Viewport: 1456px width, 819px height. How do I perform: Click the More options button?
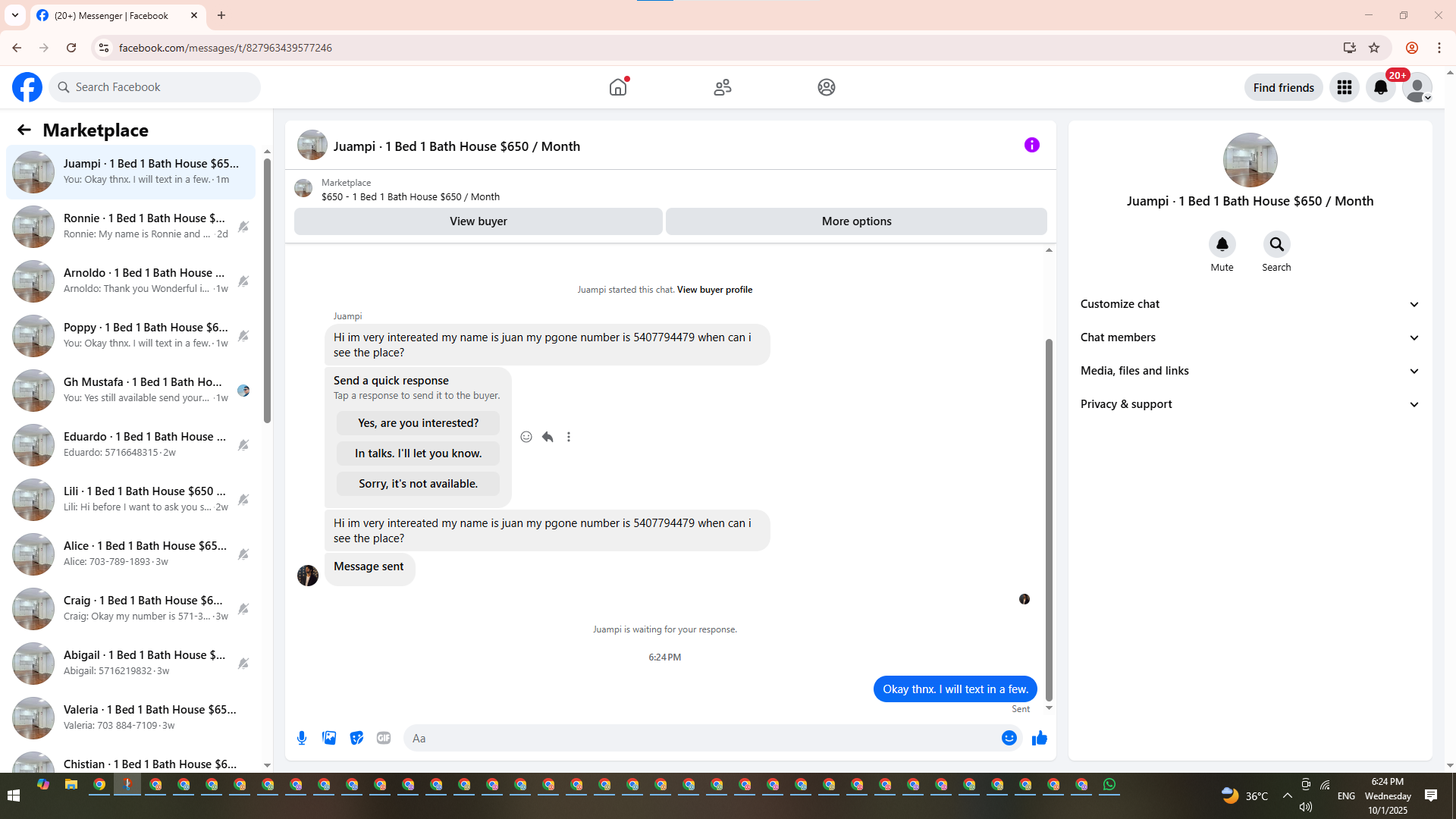[856, 221]
